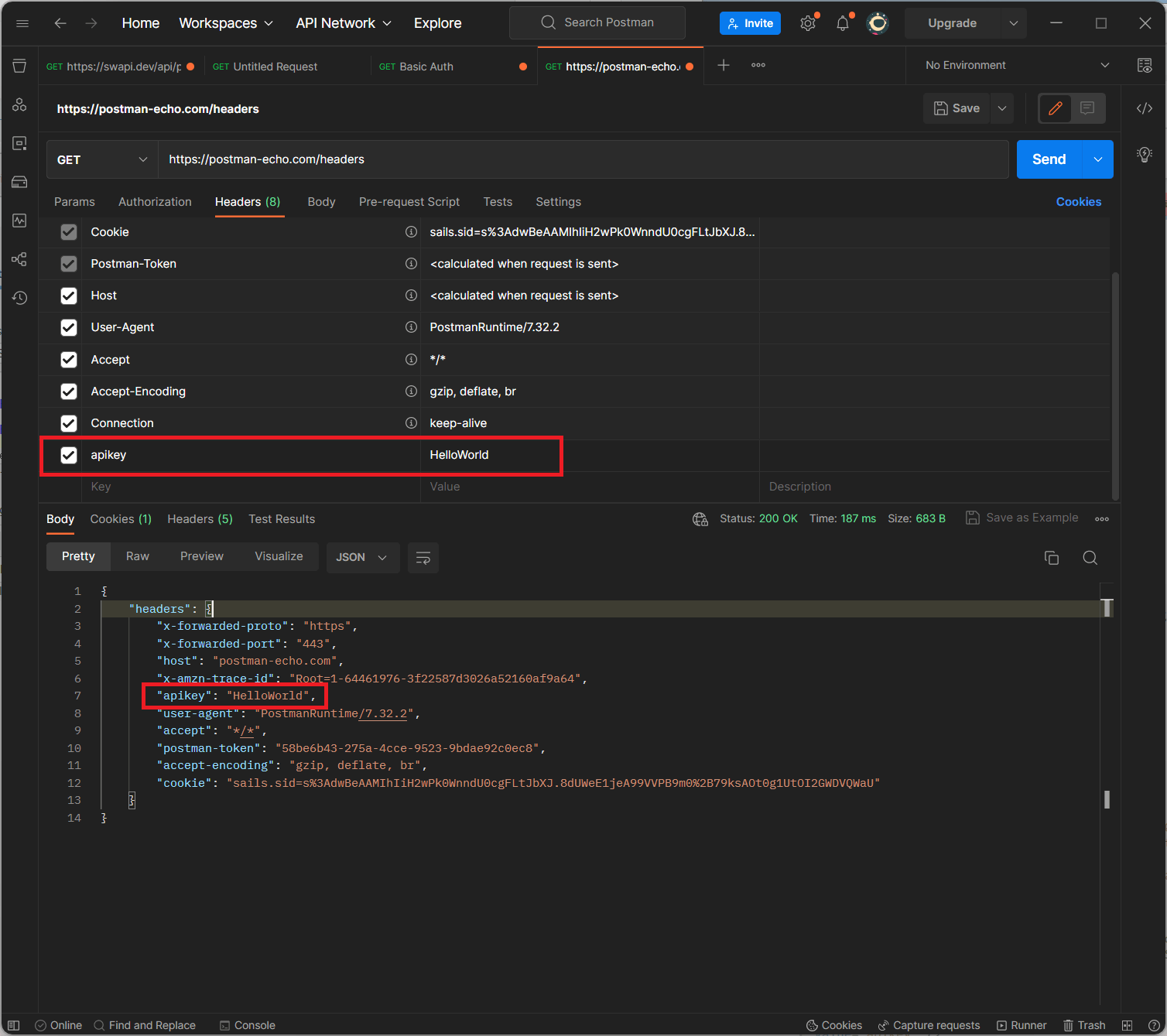This screenshot has height=1036, width=1167.
Task: Open the settings gear icon
Action: [808, 23]
